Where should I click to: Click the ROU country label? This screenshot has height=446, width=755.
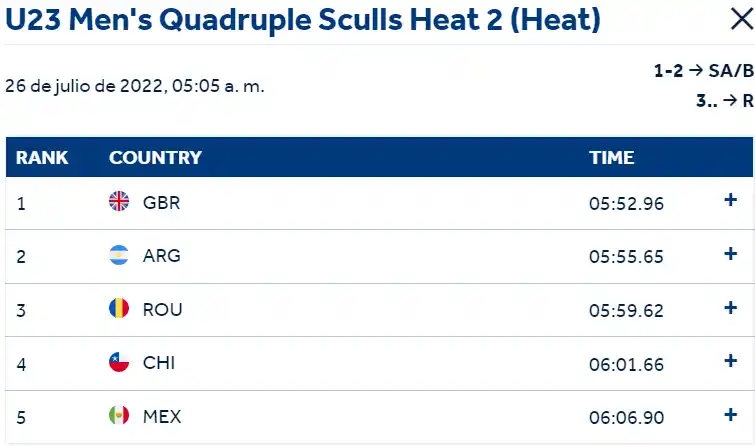[x=162, y=309]
